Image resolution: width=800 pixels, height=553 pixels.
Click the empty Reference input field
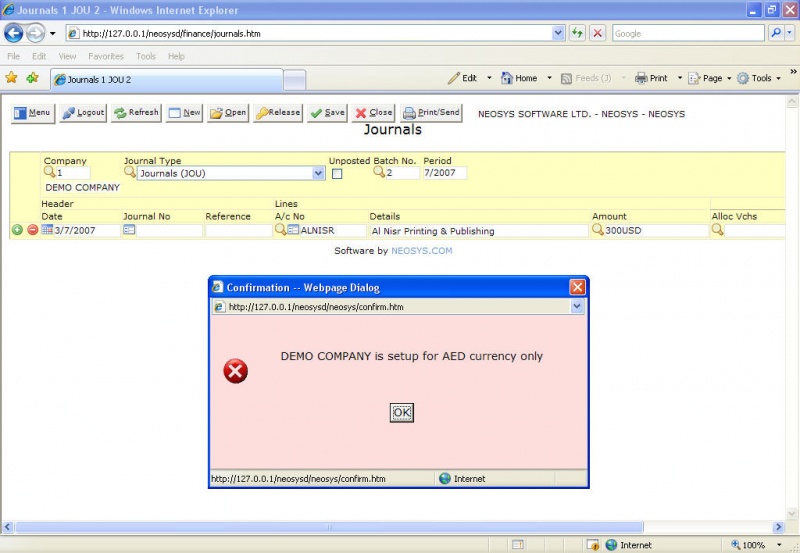[x=238, y=231]
